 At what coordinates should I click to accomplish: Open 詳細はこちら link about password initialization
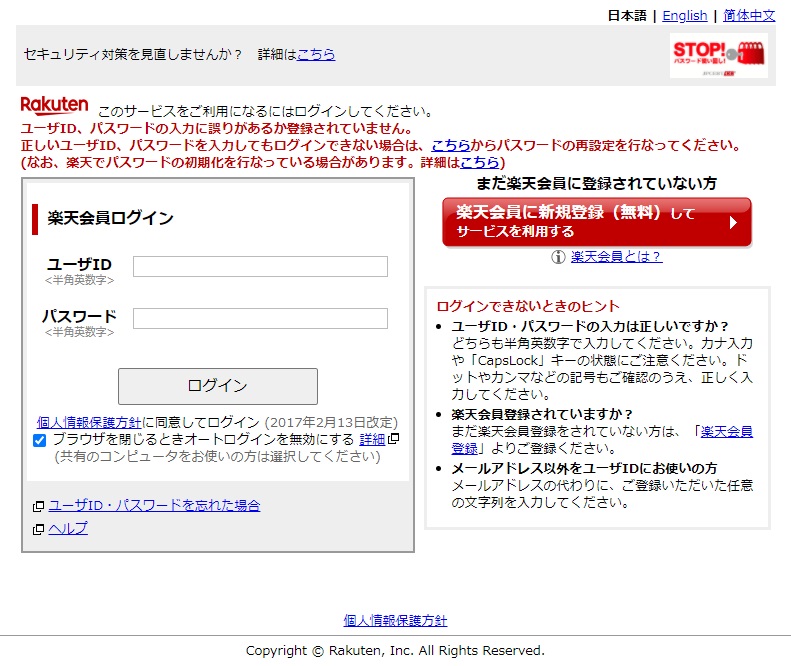480,162
